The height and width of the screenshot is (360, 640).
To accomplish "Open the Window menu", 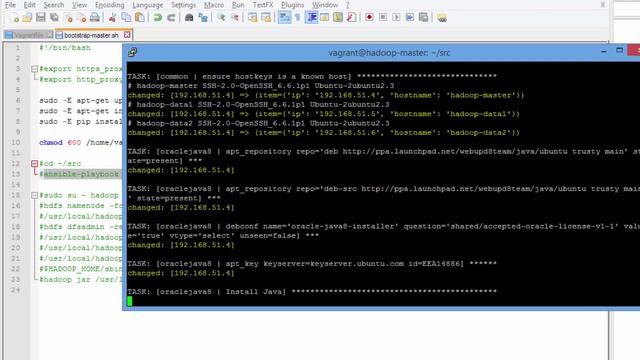I will 325,5.
